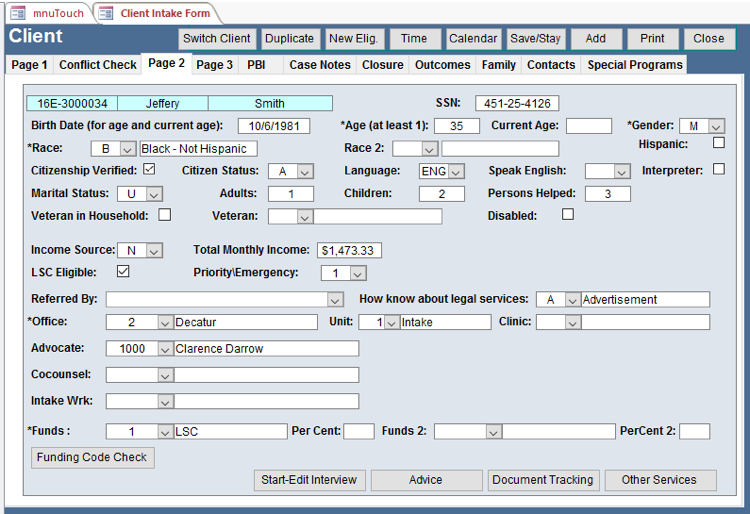Toggle the Citizenship Verified checkbox

[x=149, y=170]
